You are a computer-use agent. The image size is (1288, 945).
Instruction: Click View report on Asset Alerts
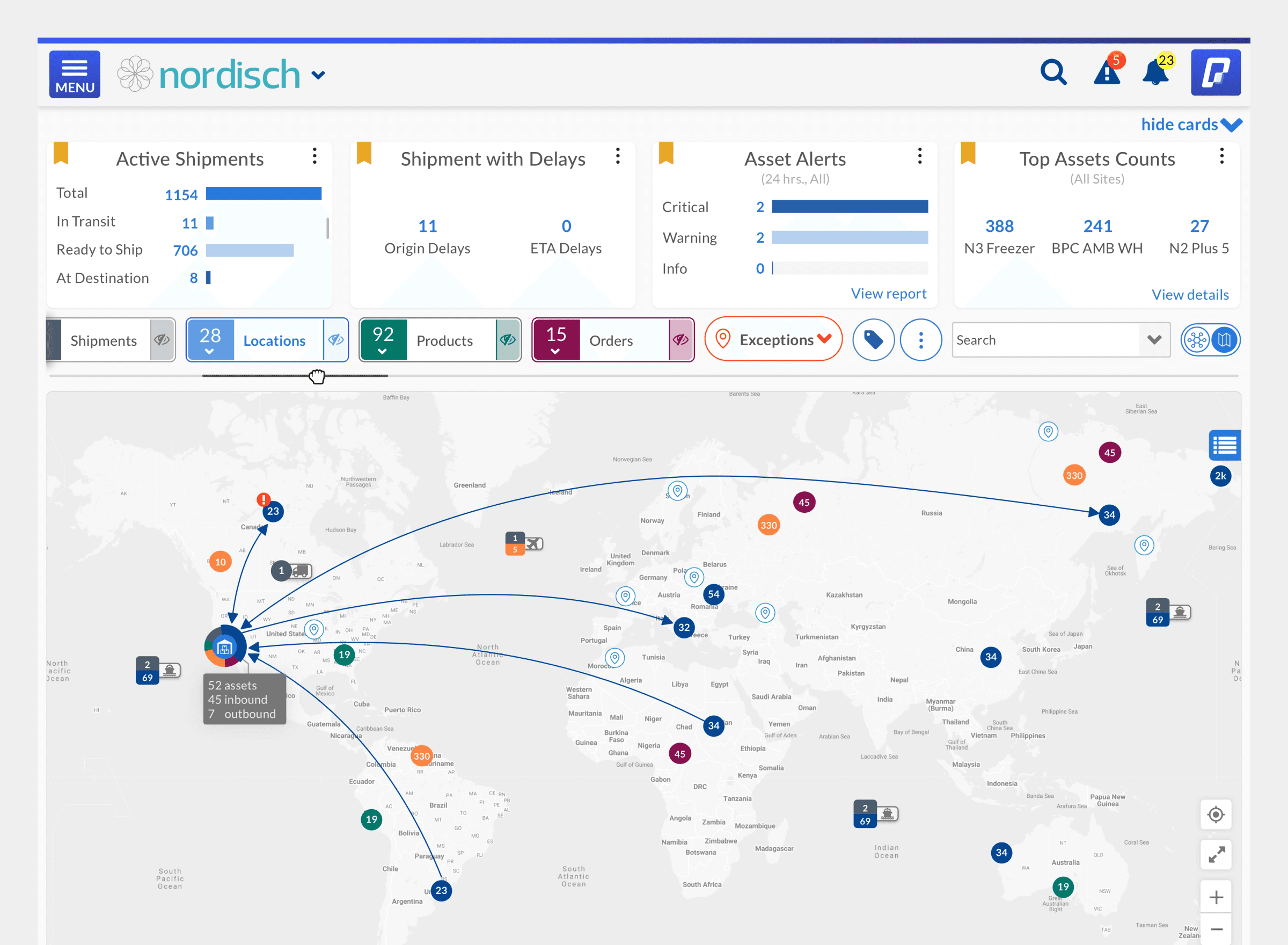click(x=889, y=294)
